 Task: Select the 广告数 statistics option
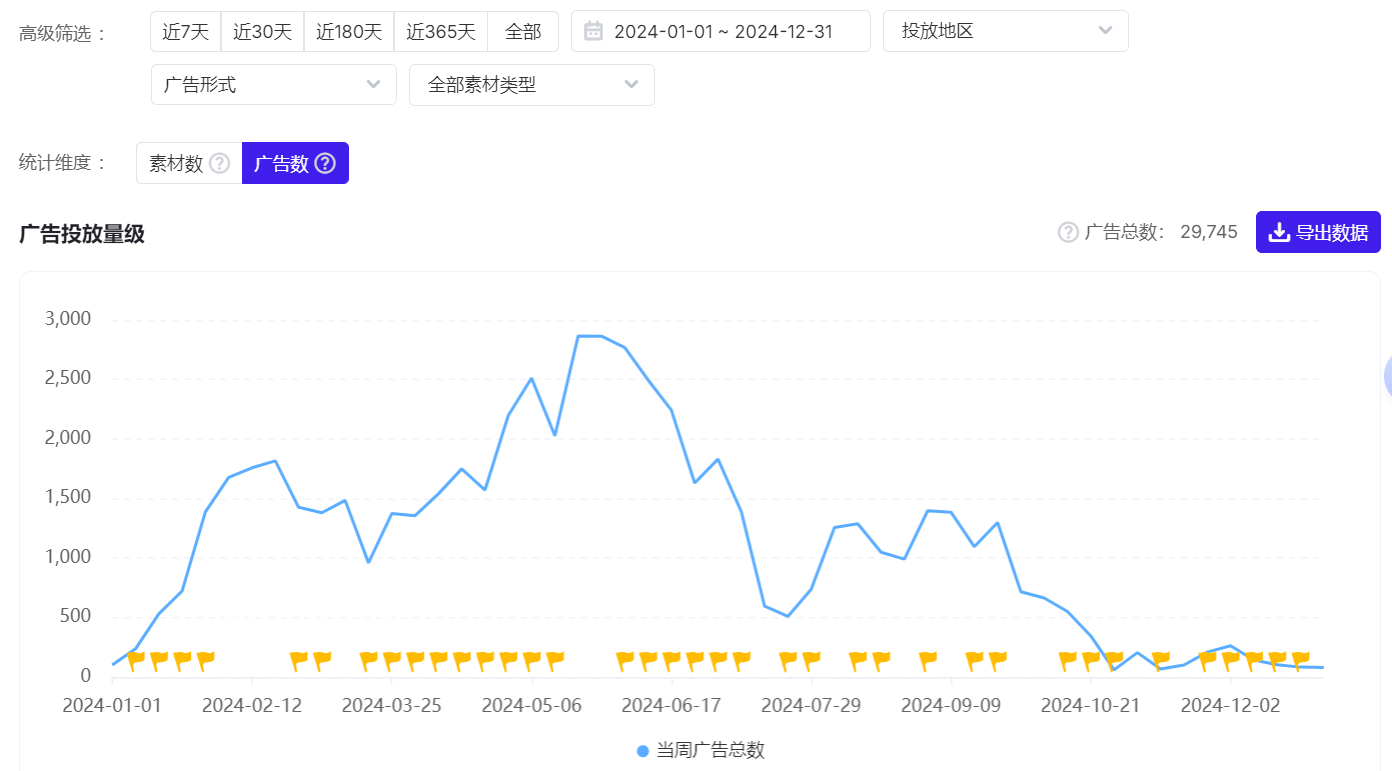[295, 162]
